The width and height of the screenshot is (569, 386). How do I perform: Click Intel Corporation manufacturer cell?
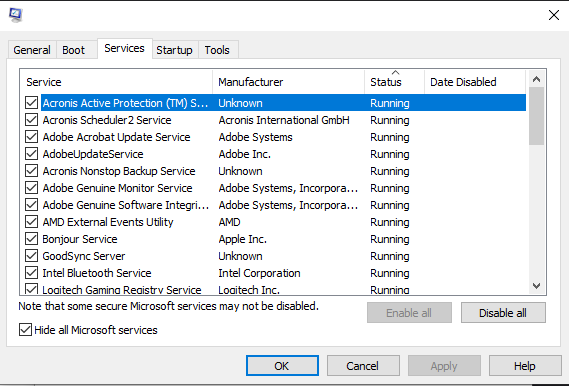point(259,273)
